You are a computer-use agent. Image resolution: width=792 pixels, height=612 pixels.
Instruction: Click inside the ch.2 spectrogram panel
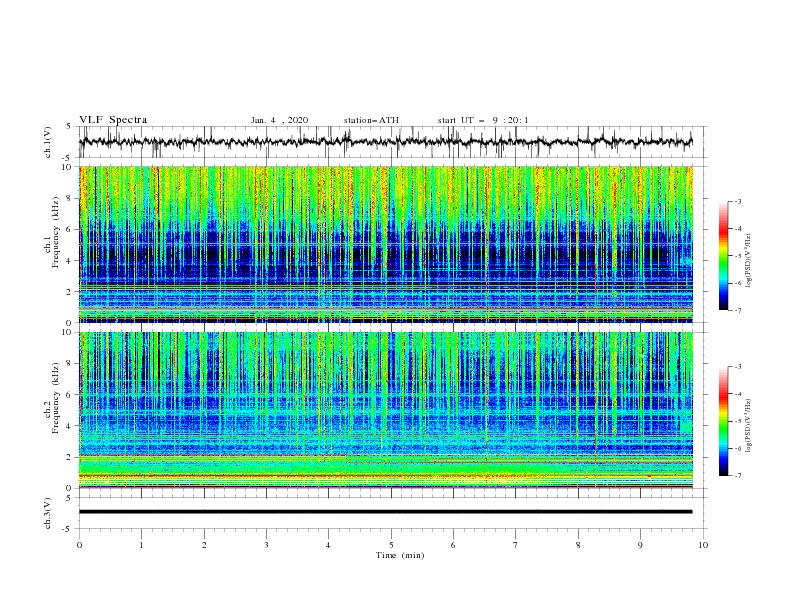(386, 410)
